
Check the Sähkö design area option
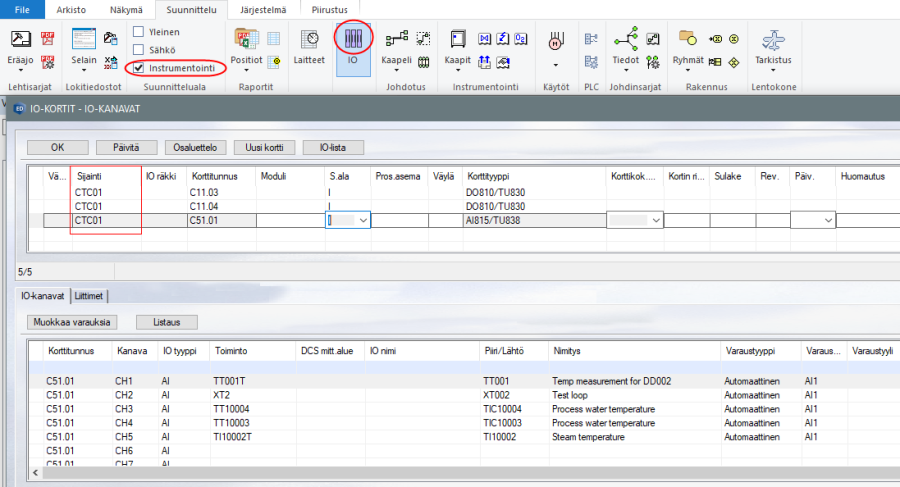point(139,50)
